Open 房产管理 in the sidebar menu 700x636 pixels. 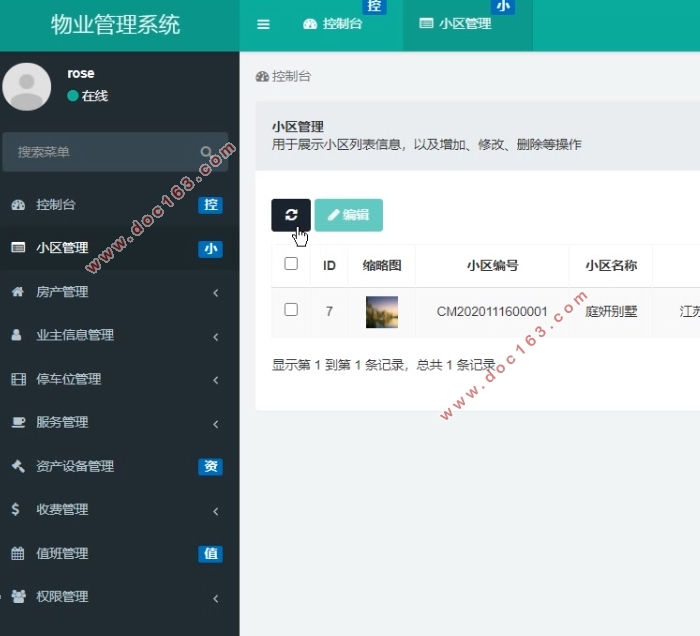119,292
